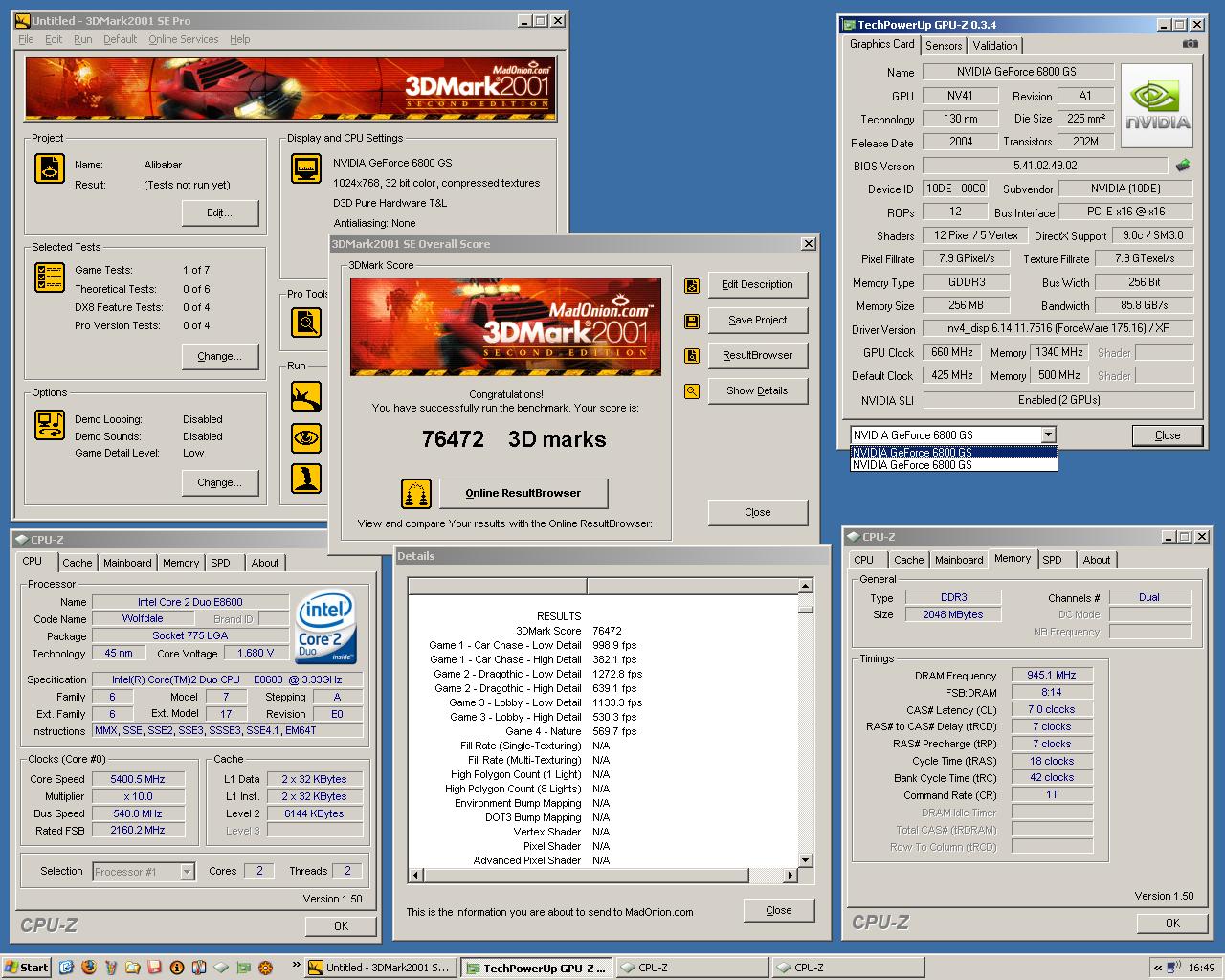Open the folder icon in quick launch
The width and height of the screenshot is (1225, 980).
133,968
